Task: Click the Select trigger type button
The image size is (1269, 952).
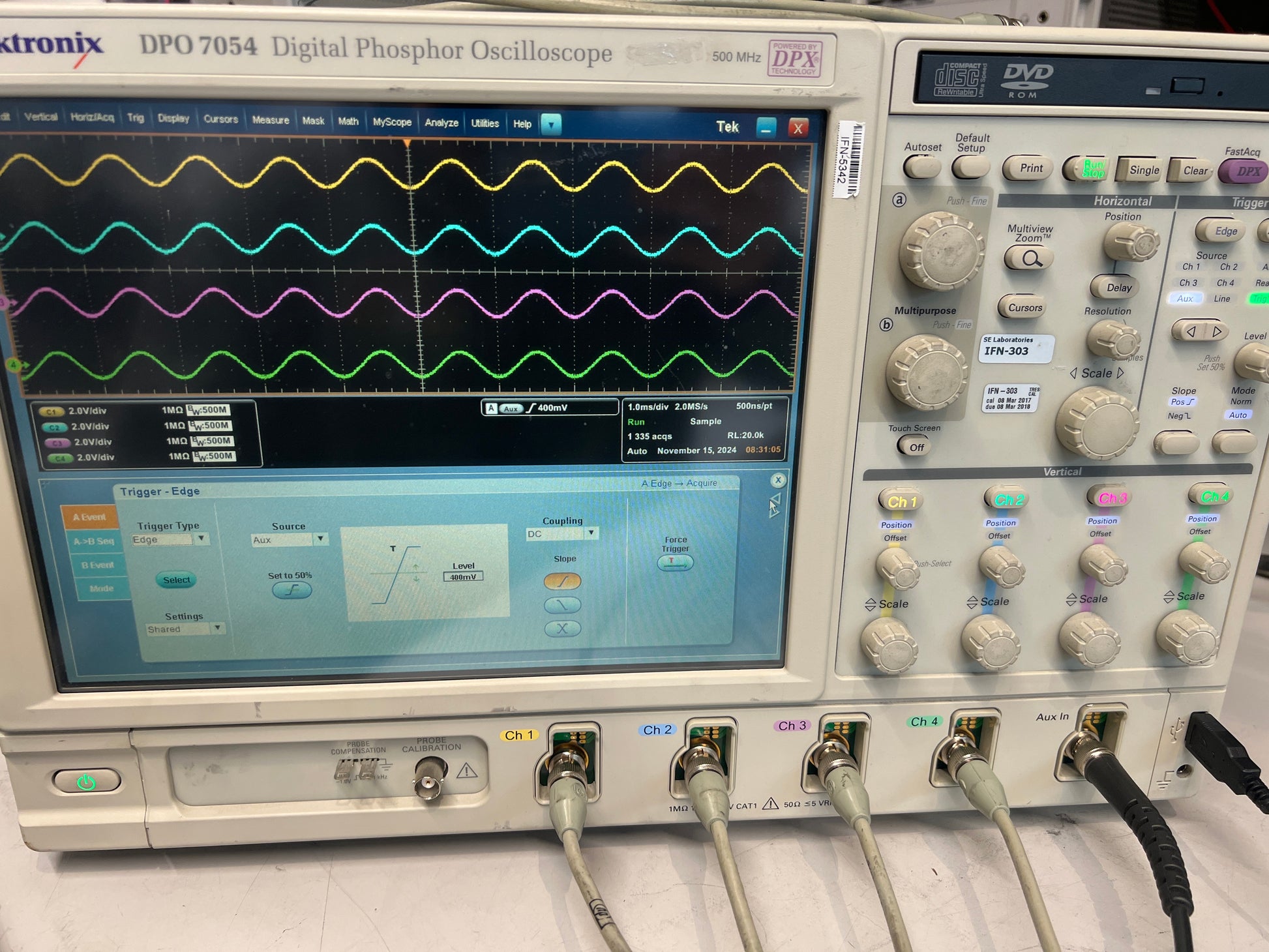Action: tap(177, 580)
